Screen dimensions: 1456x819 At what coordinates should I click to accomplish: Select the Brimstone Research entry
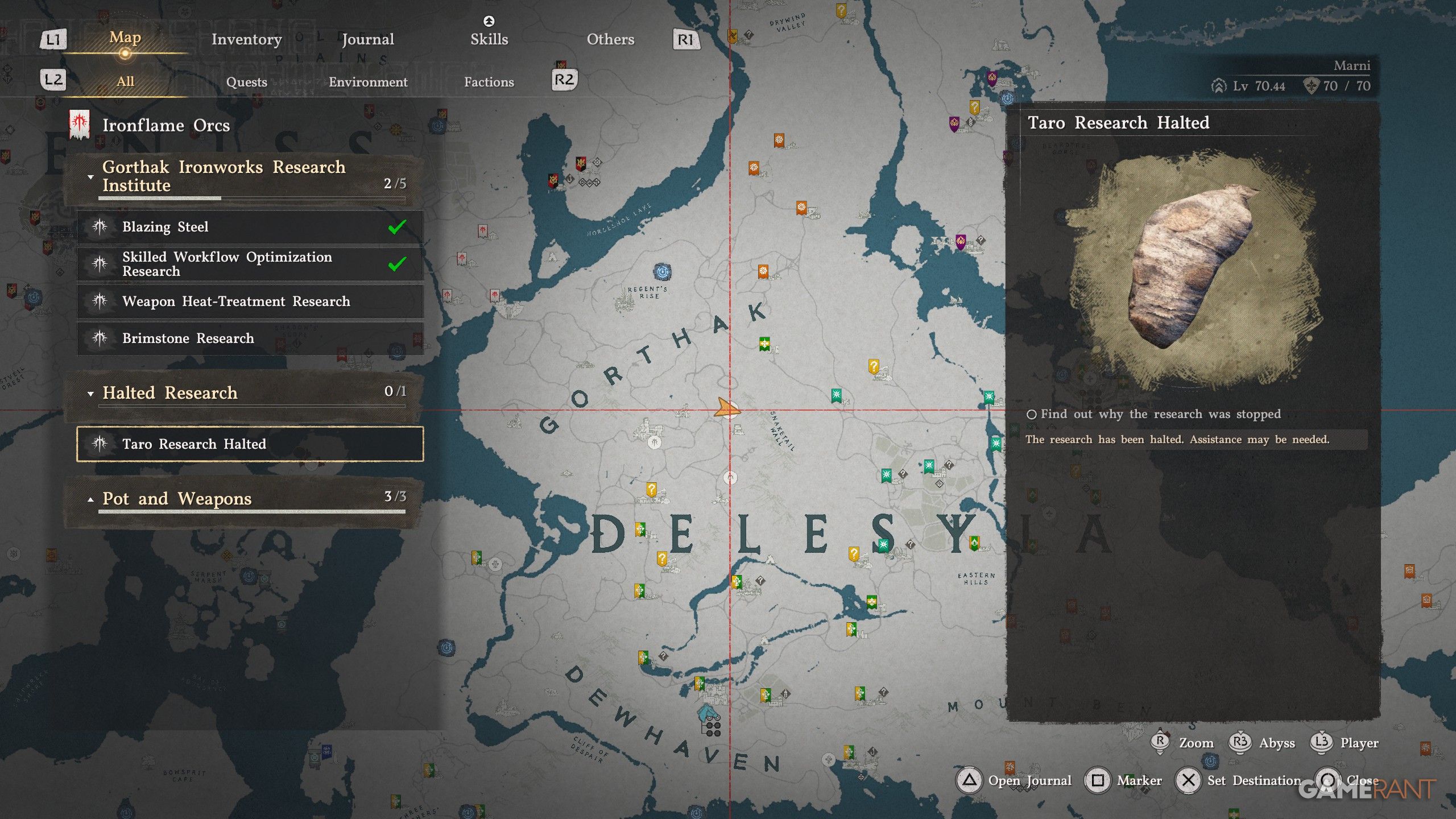(x=250, y=338)
